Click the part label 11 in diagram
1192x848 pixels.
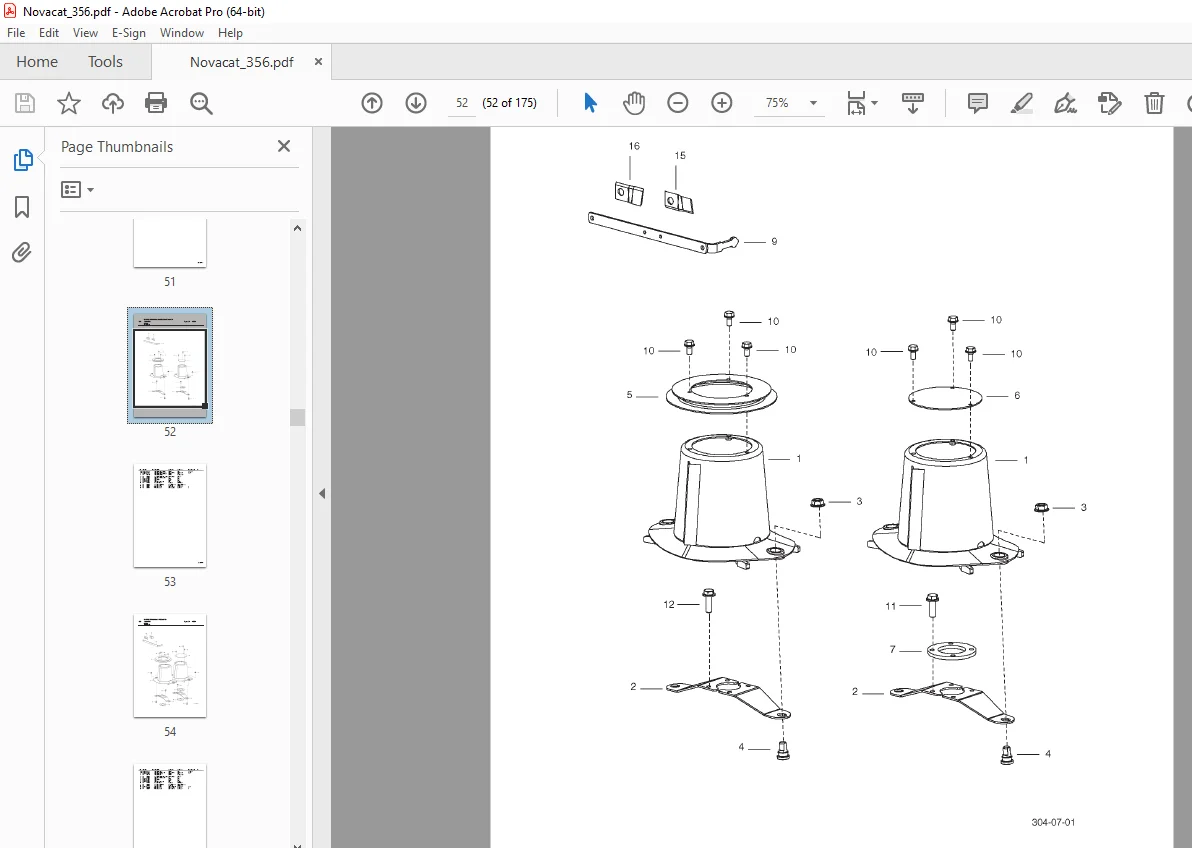click(891, 606)
